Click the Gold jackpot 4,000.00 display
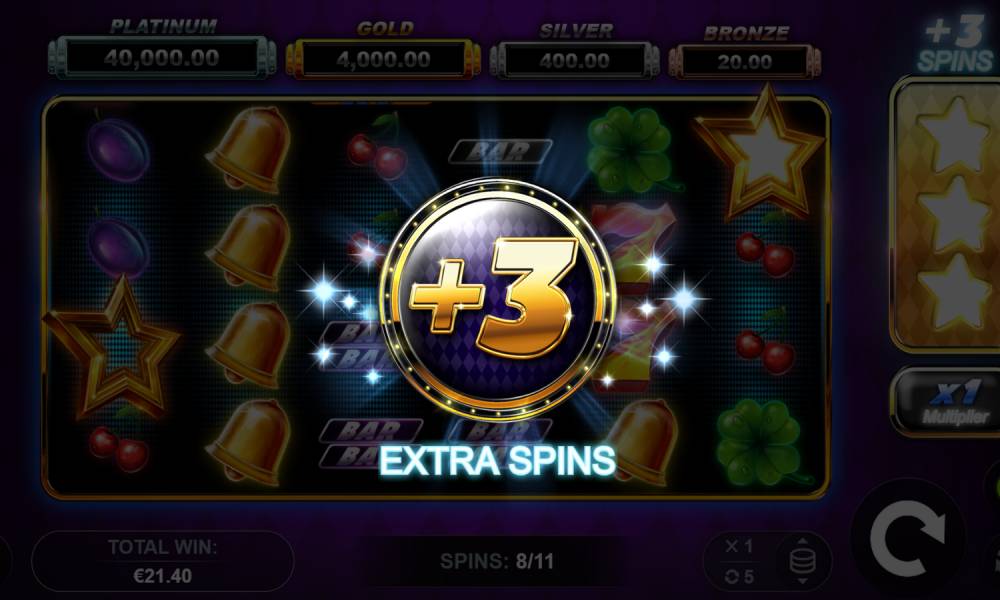The width and height of the screenshot is (1000, 600). 383,60
